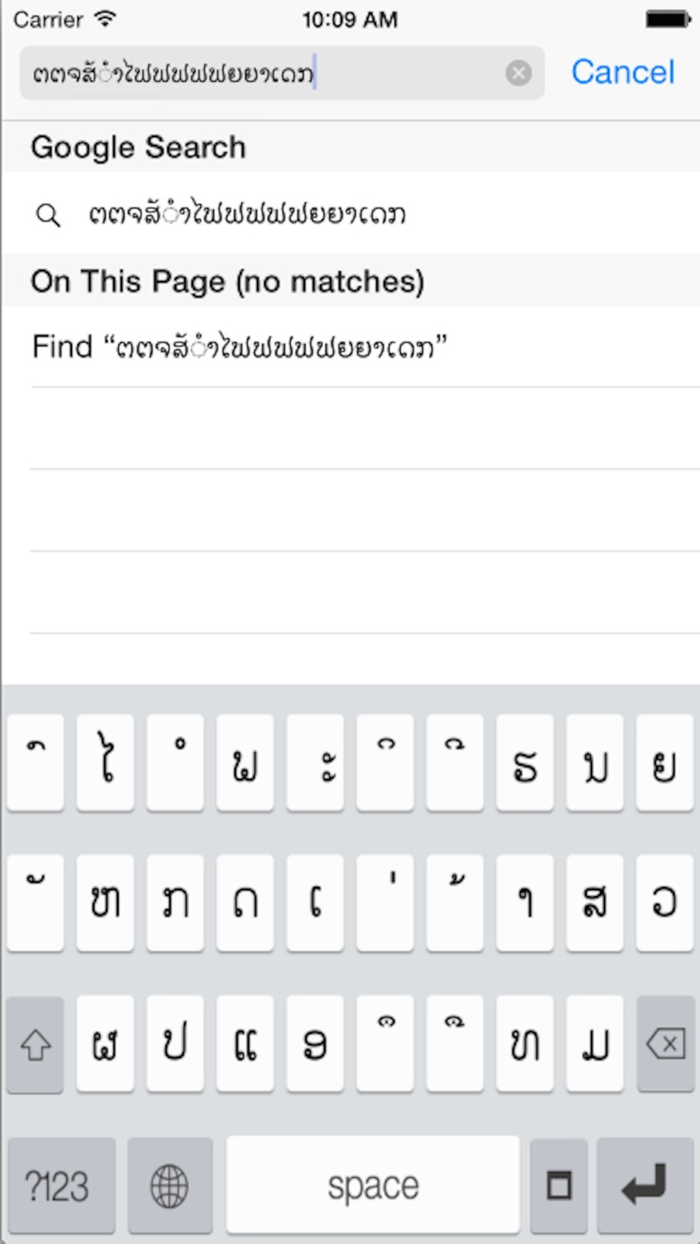700x1244 pixels.
Task: Tap the battery icon in the status bar
Action: [x=668, y=18]
